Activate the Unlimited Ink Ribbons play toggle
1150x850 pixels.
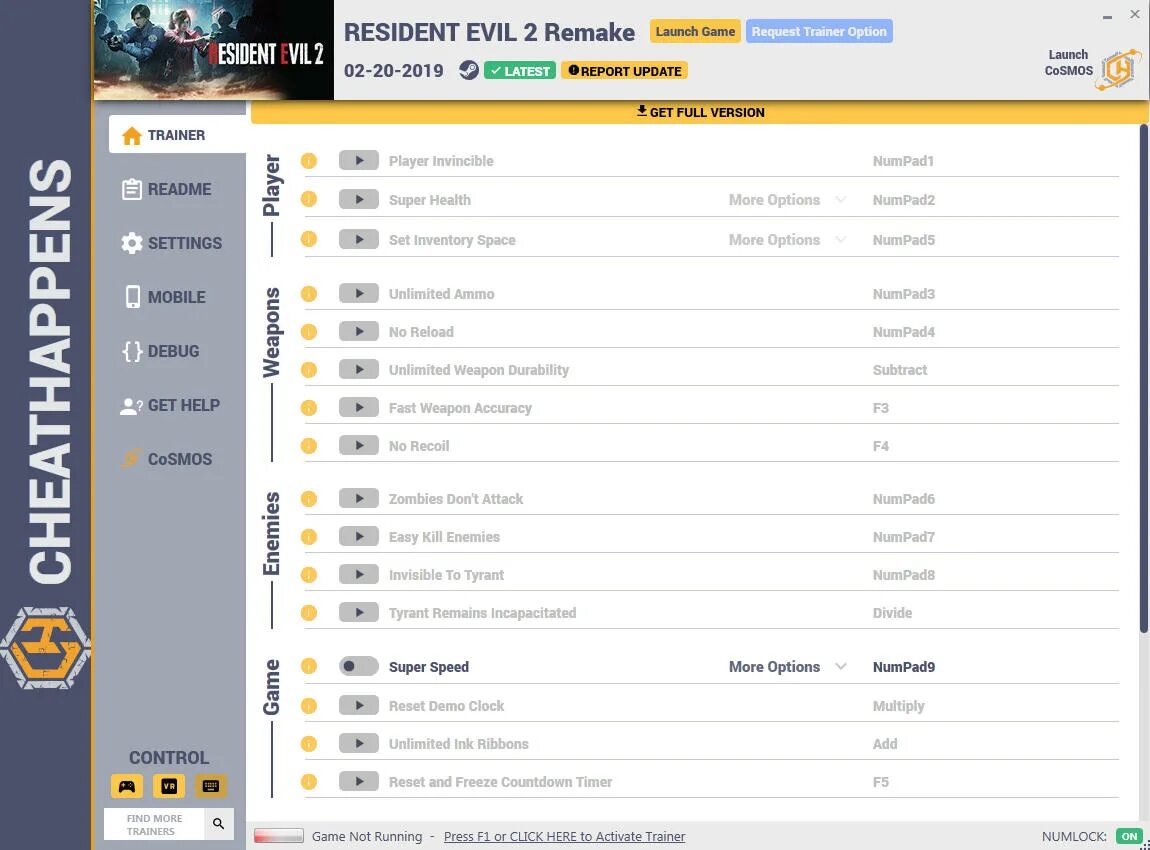coord(359,743)
